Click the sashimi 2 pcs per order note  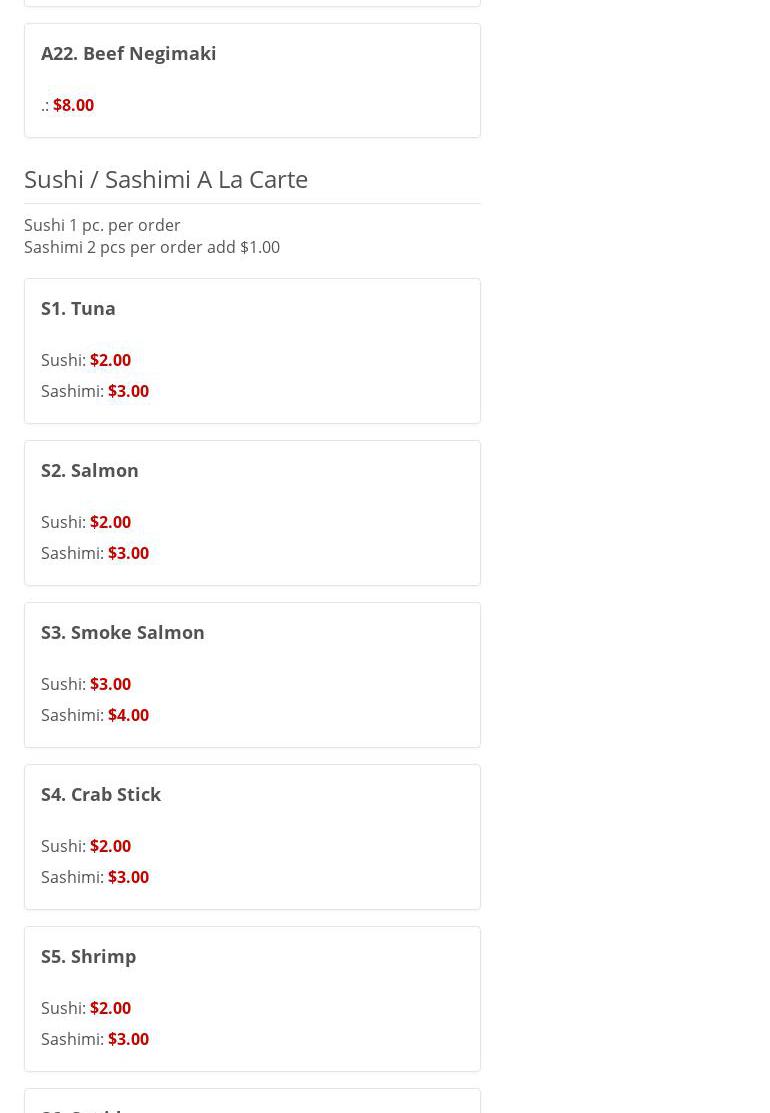pos(152,247)
